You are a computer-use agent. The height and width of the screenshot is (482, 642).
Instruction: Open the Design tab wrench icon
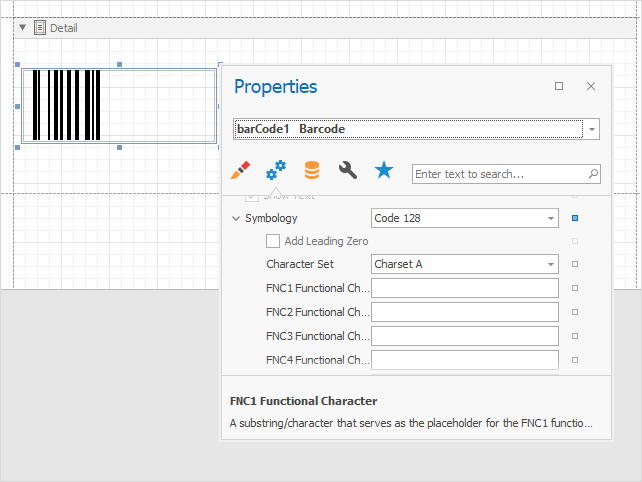point(348,170)
